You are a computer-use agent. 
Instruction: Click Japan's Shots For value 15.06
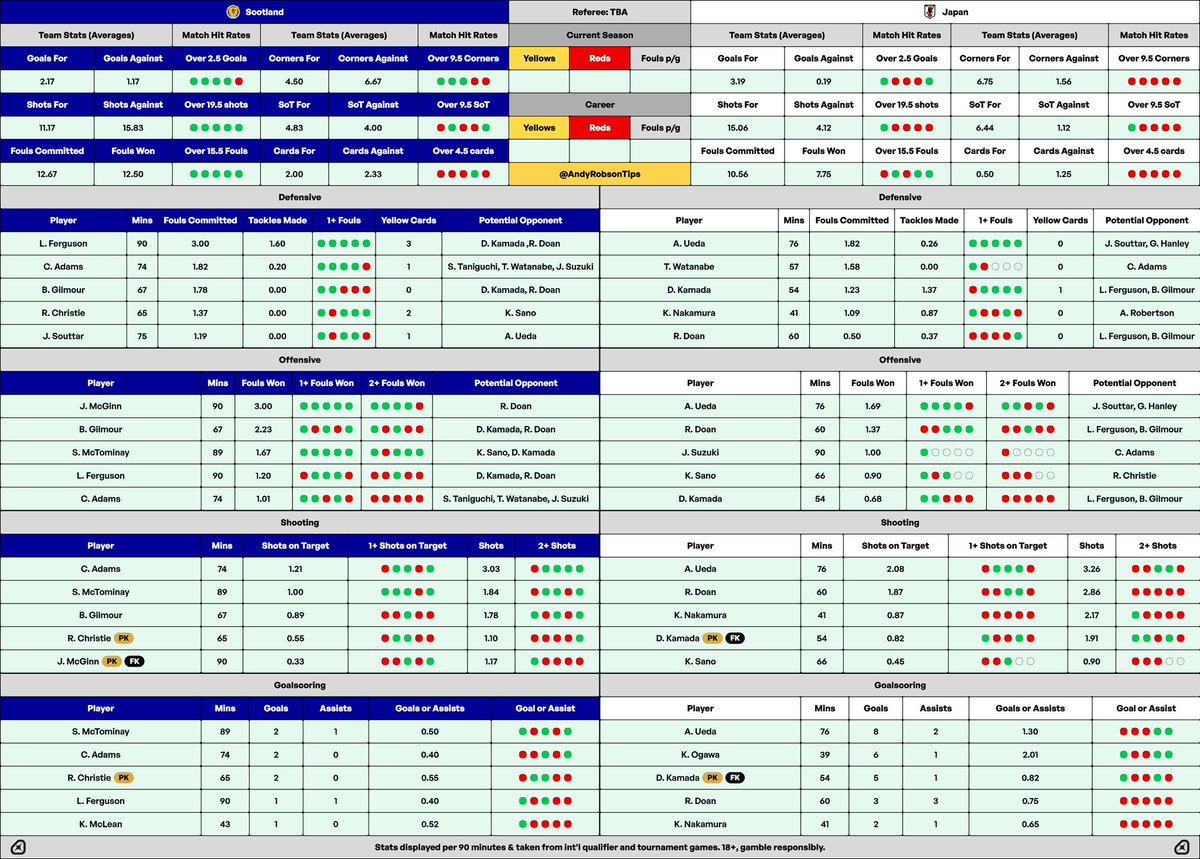click(738, 128)
